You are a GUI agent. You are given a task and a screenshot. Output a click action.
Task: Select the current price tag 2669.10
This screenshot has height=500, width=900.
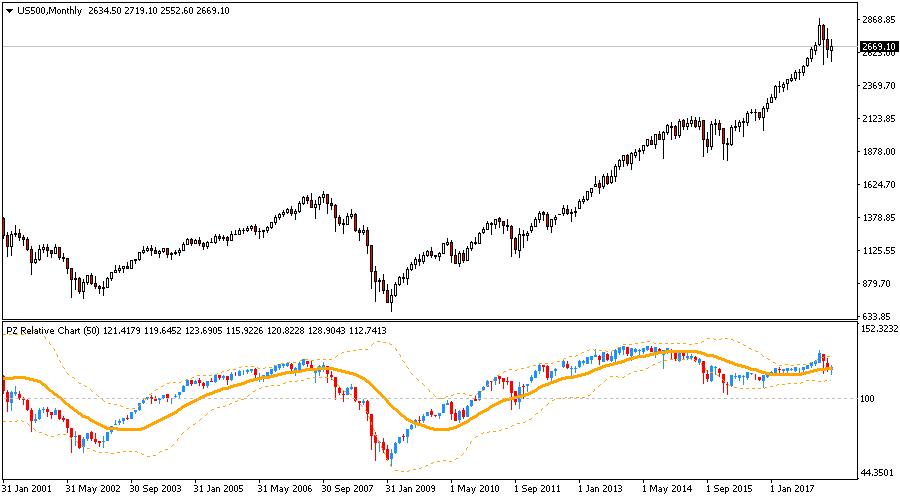pyautogui.click(x=876, y=47)
